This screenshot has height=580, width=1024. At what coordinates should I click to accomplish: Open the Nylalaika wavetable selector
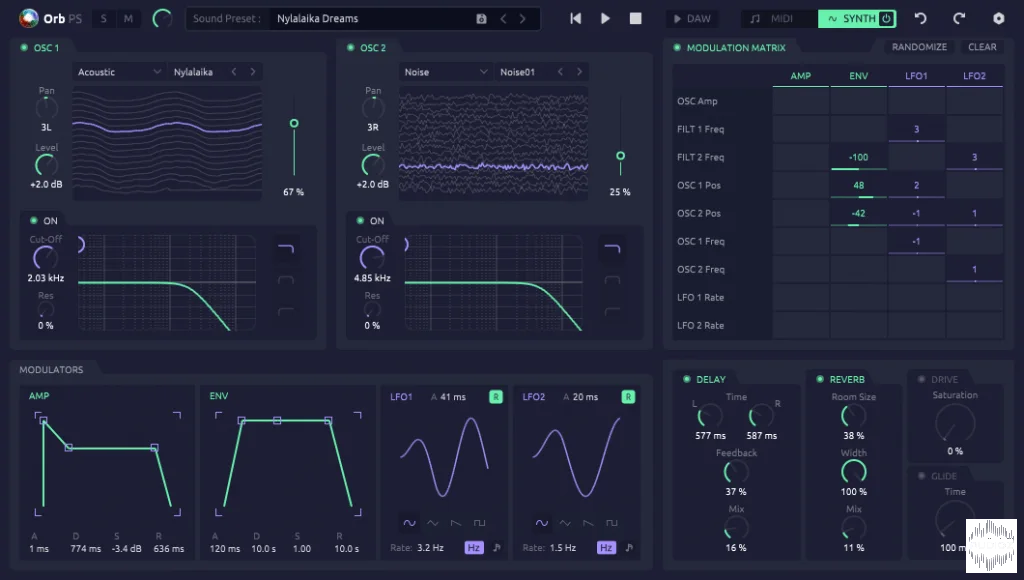tap(193, 72)
